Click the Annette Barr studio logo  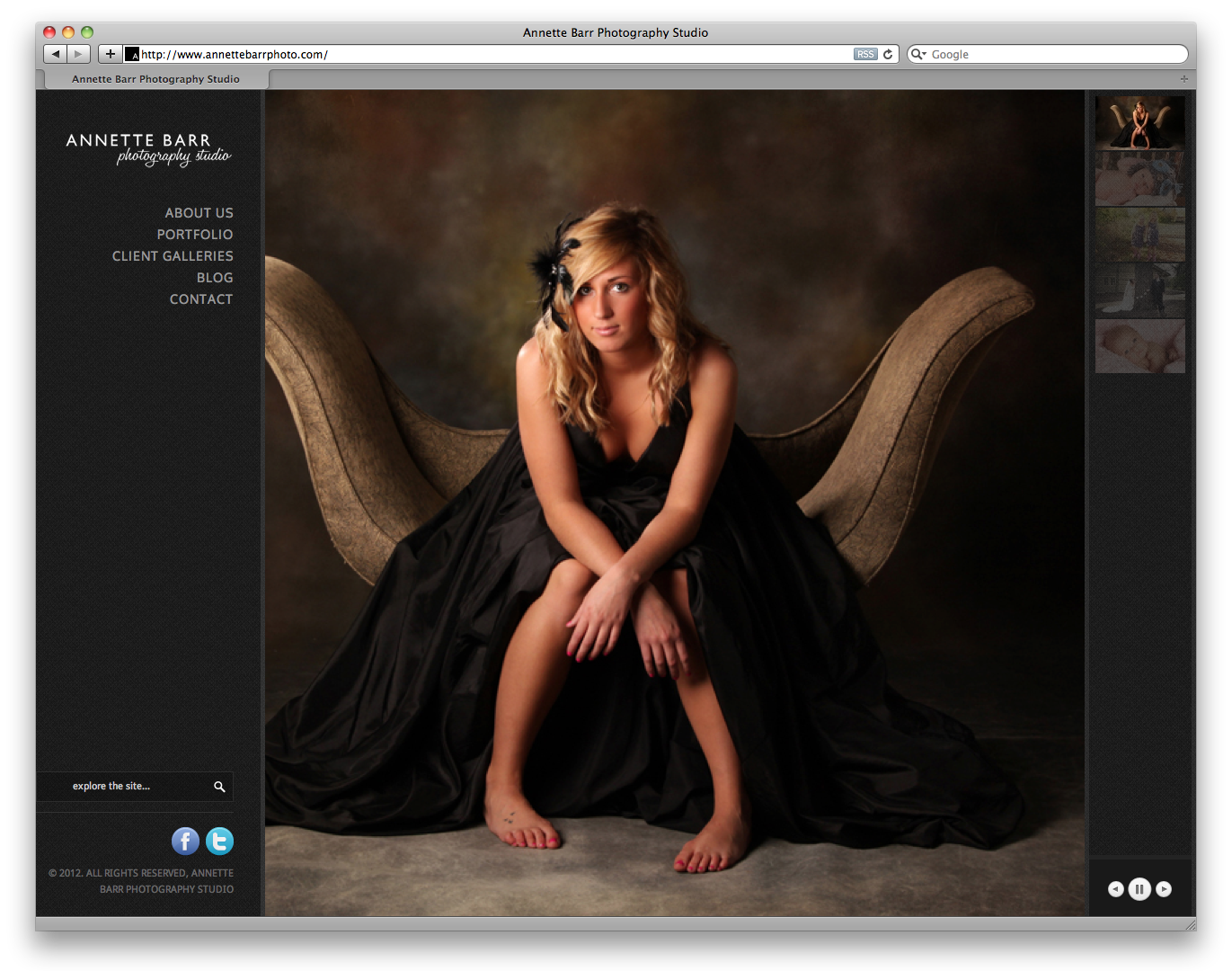[148, 149]
